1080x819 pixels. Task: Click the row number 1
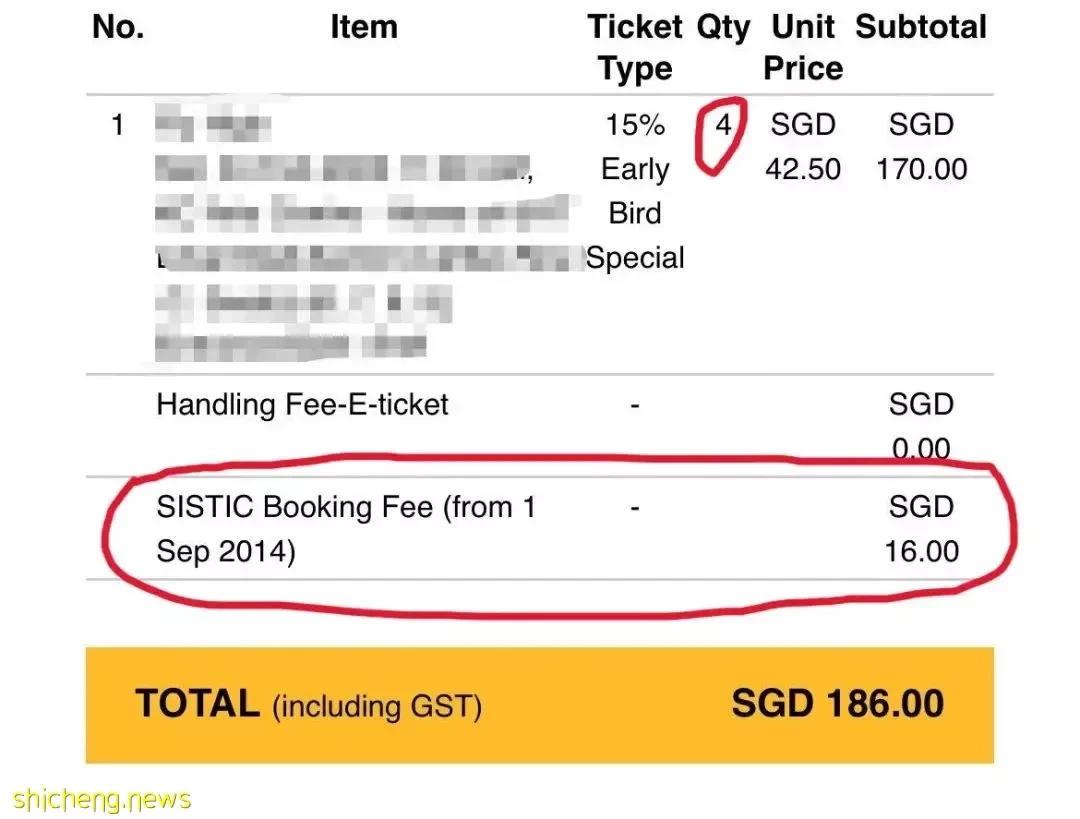[117, 125]
